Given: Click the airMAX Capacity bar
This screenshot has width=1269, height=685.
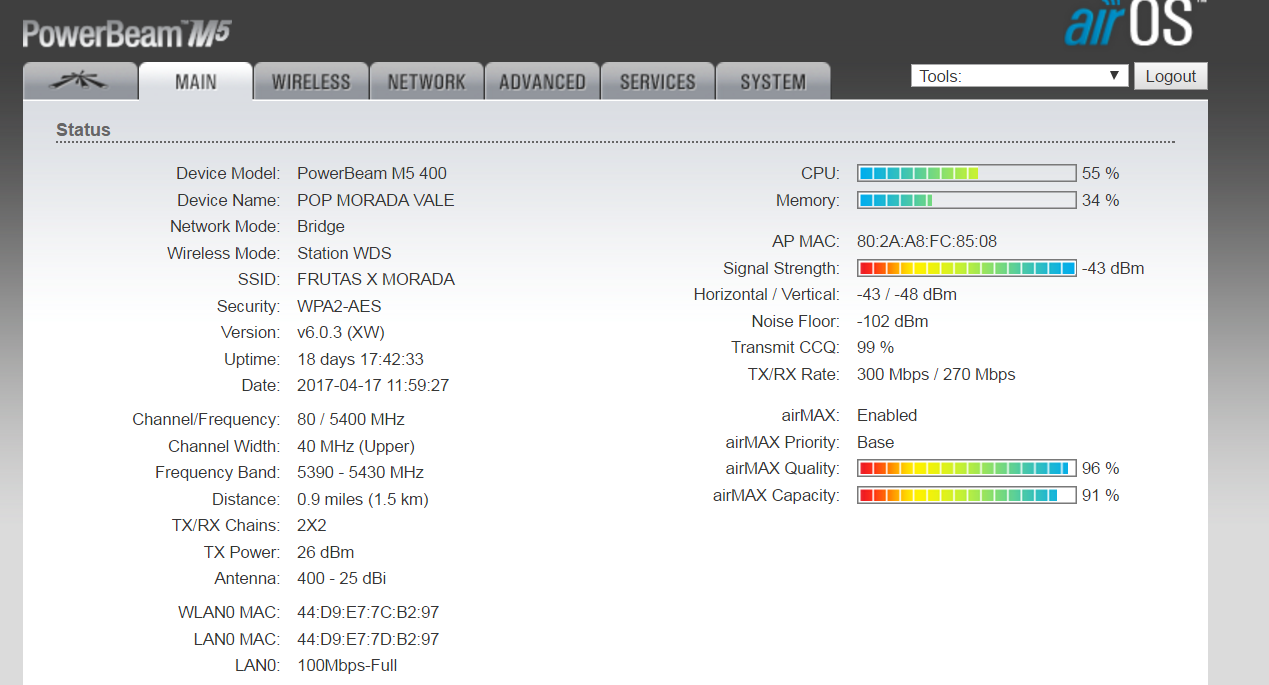Looking at the screenshot, I should pyautogui.click(x=967, y=495).
